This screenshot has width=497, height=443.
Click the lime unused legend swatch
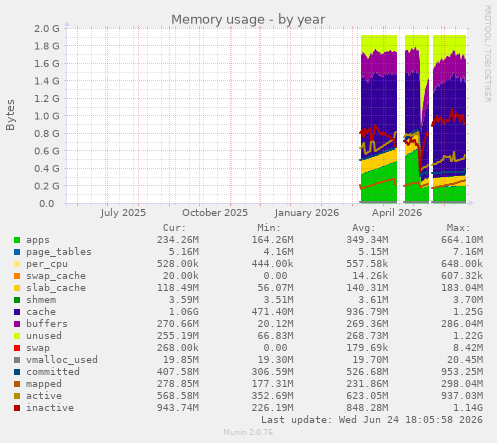[x=17, y=336]
